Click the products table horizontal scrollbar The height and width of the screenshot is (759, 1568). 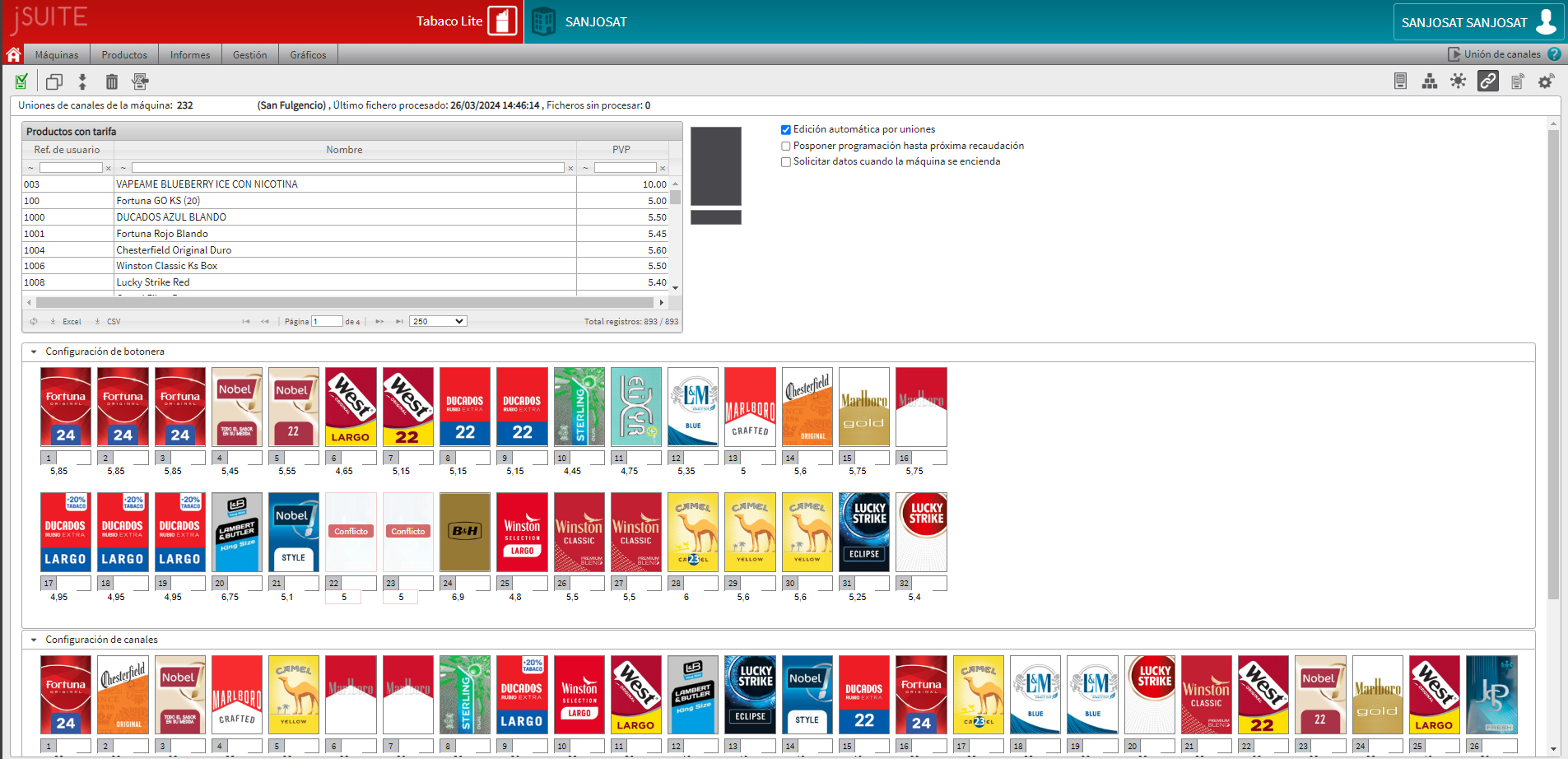[x=346, y=303]
